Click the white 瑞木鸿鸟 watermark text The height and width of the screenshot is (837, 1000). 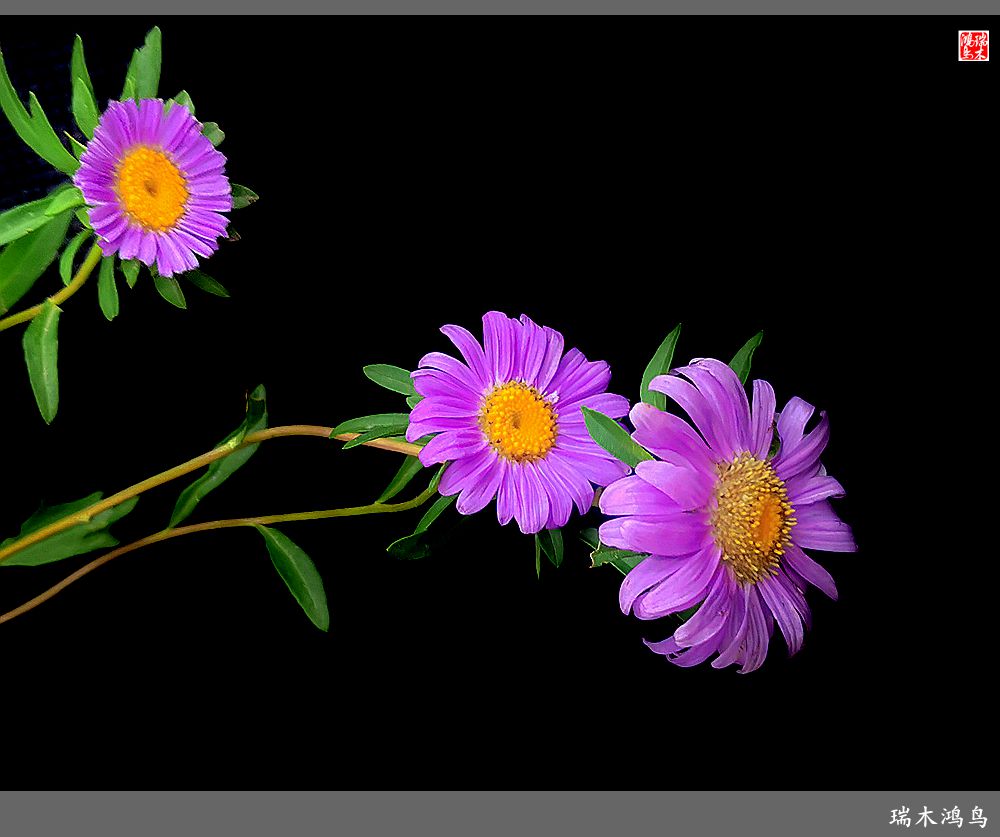pos(938,816)
